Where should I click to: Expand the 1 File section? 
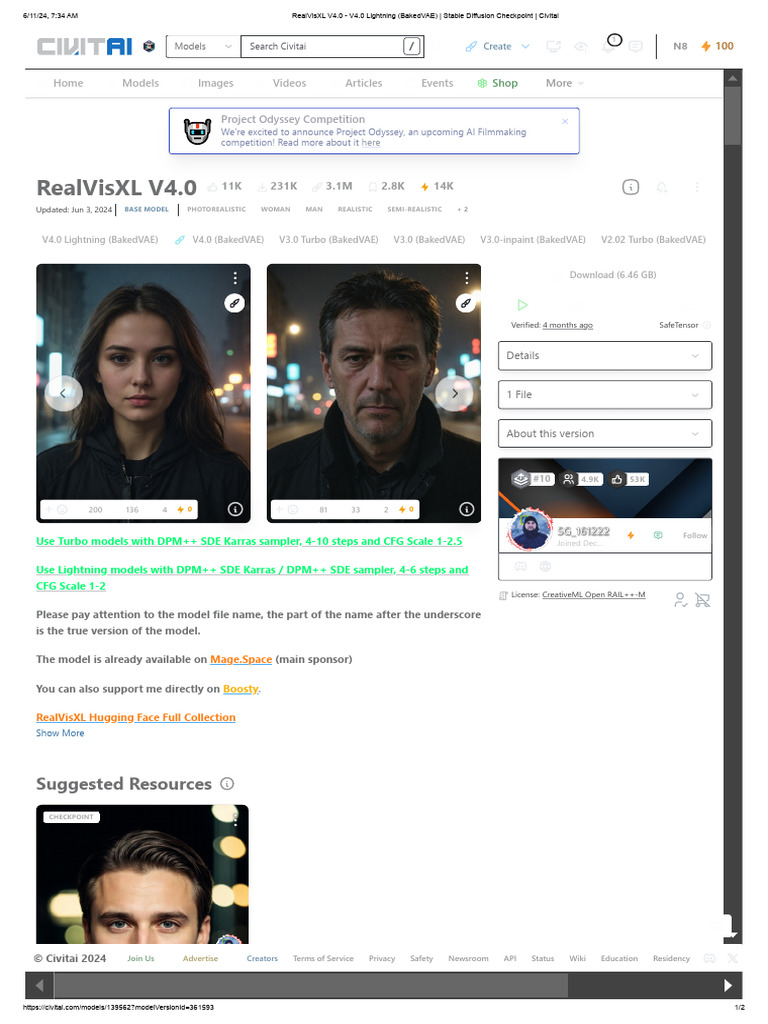click(605, 395)
